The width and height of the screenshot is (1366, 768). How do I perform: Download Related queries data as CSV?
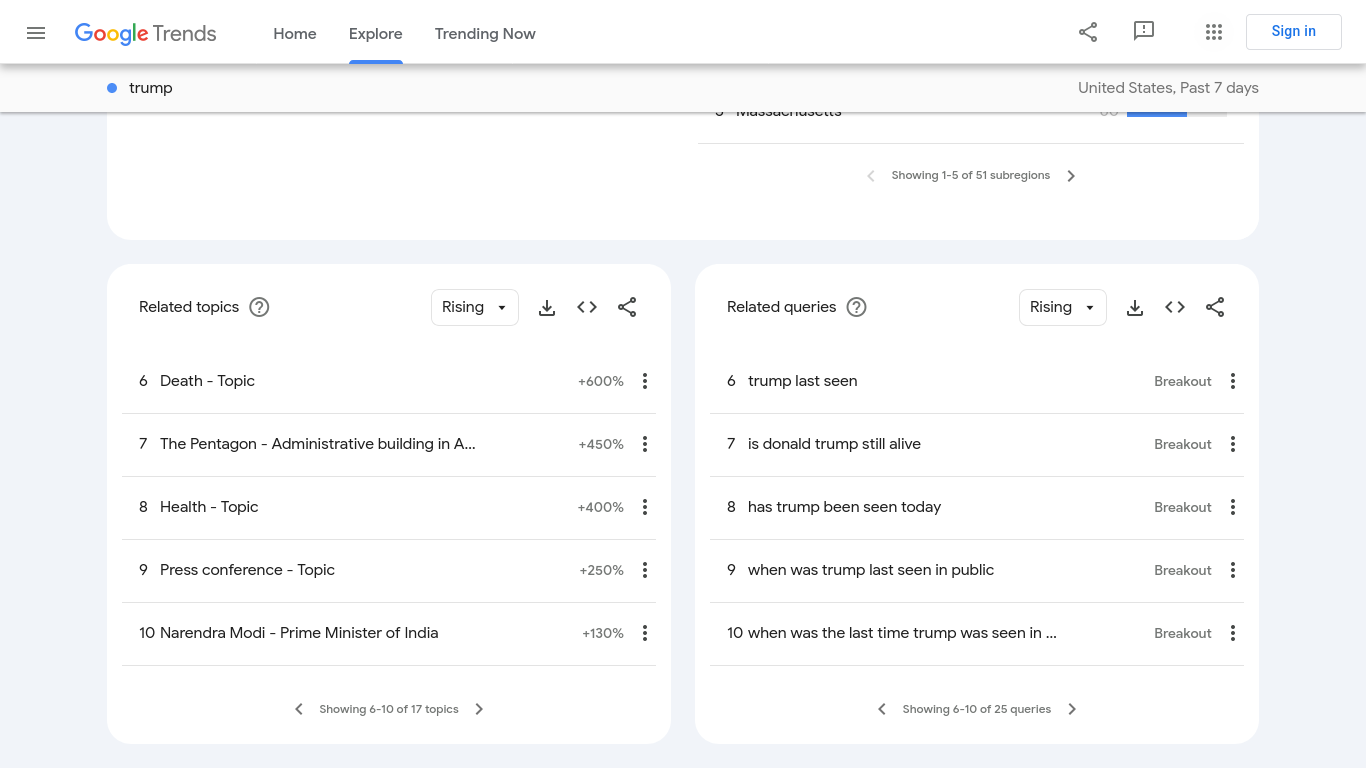(x=1135, y=307)
